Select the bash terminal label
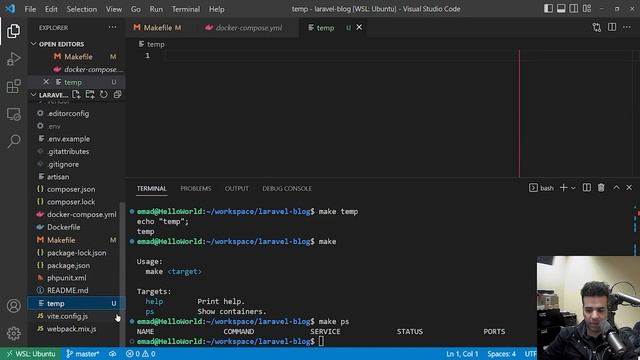 [542, 188]
